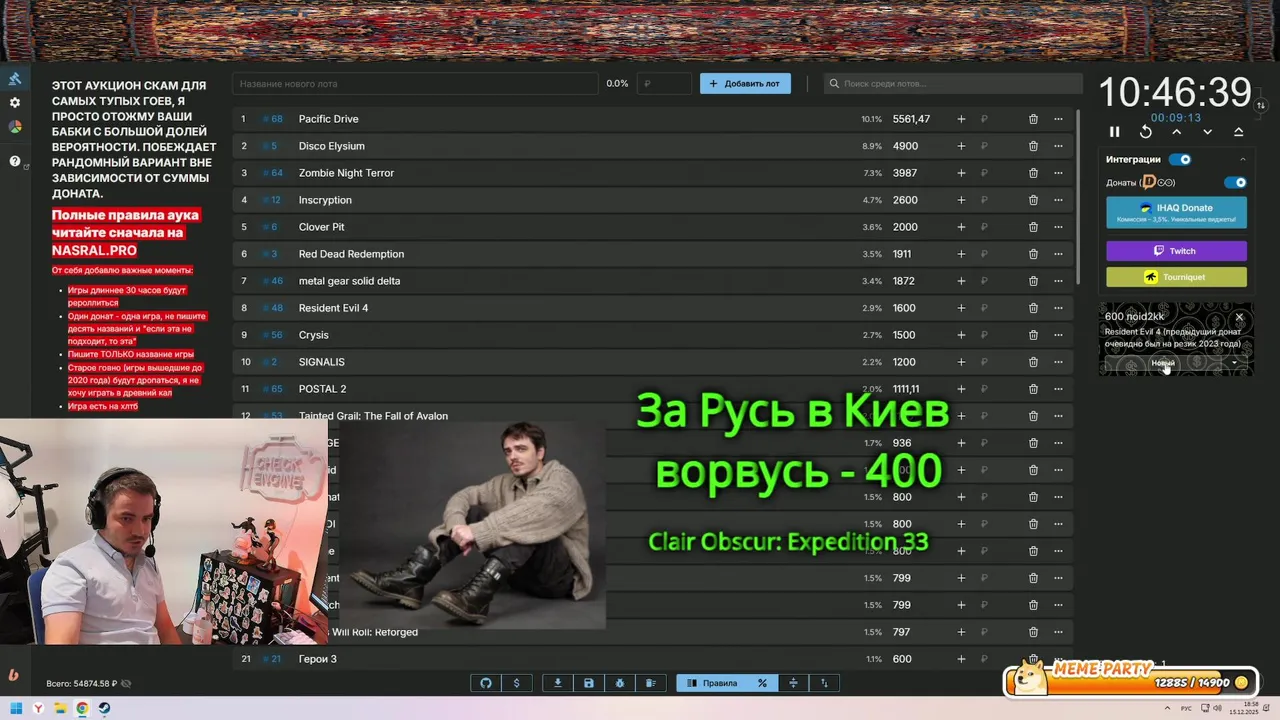This screenshot has height=720, width=1280.
Task: Click the lots list vertical scrollbar
Action: click(1078, 195)
